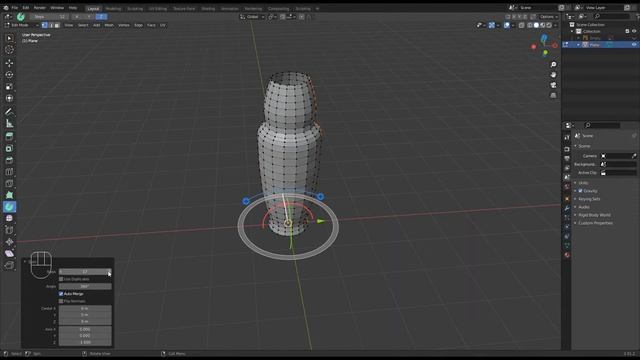Select the Inset Faces tool
Viewport: 640px width, 360px height.
click(9, 148)
